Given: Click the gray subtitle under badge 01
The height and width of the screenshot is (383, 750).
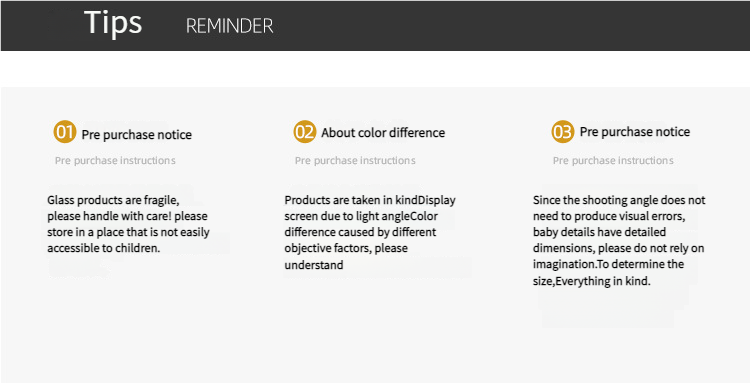Looking at the screenshot, I should click(x=115, y=160).
